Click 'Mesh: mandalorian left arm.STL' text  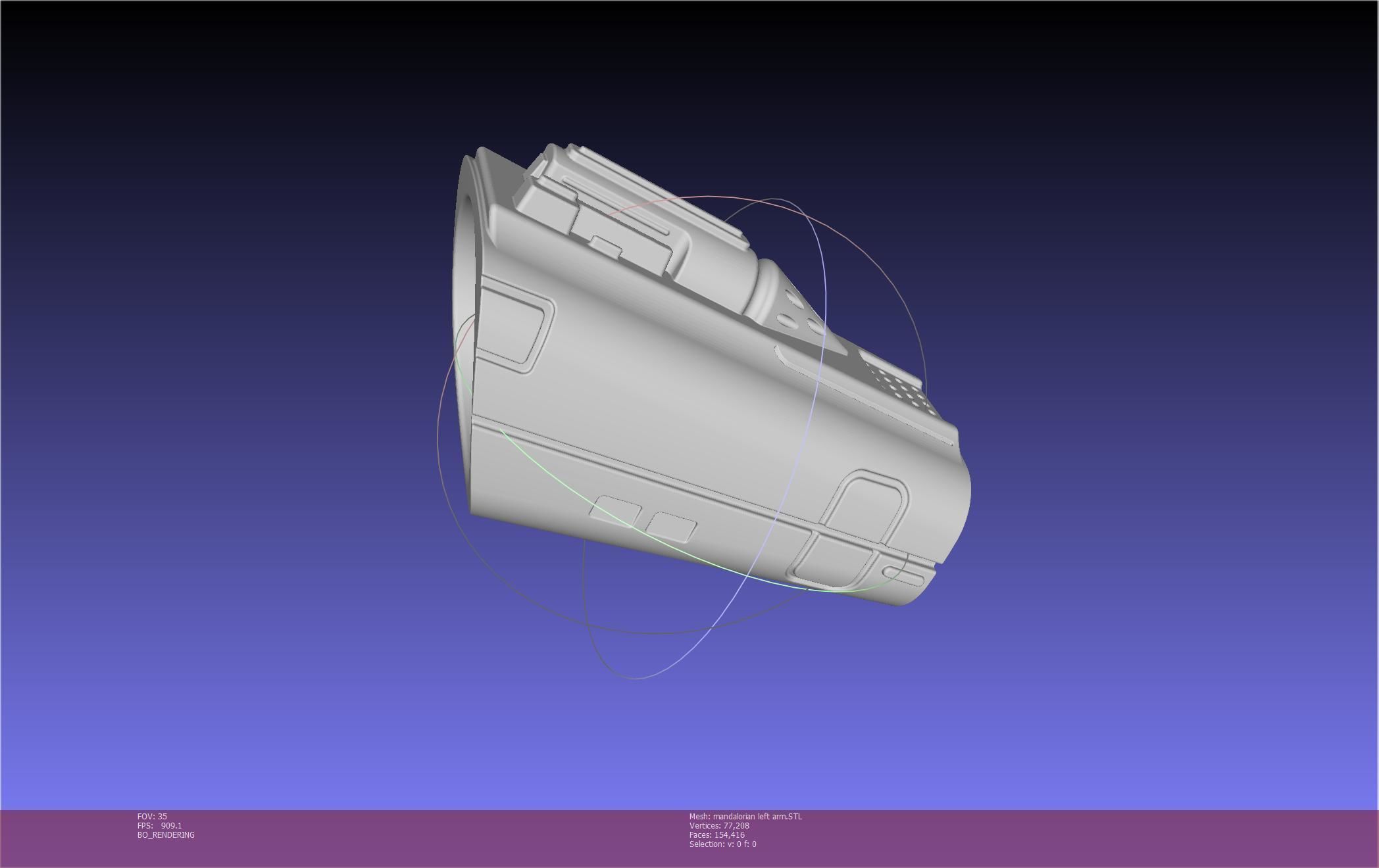(x=745, y=816)
